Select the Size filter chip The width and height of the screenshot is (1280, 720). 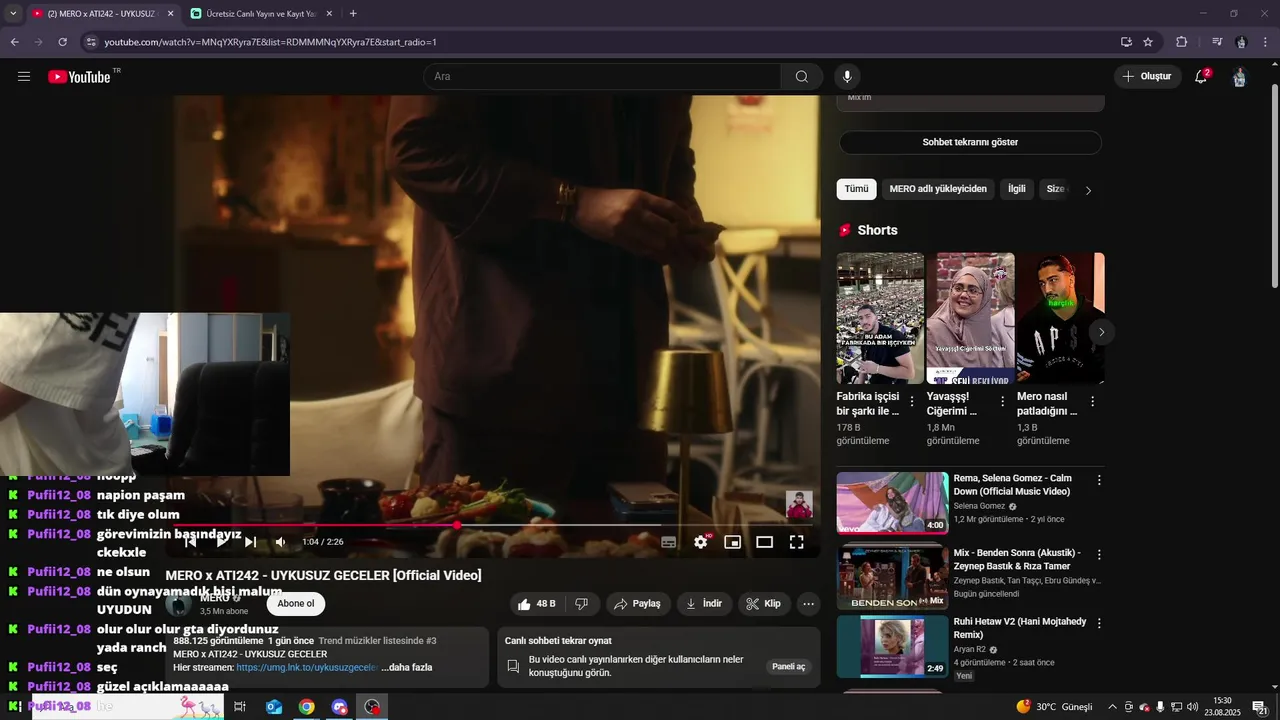pyautogui.click(x=1056, y=189)
